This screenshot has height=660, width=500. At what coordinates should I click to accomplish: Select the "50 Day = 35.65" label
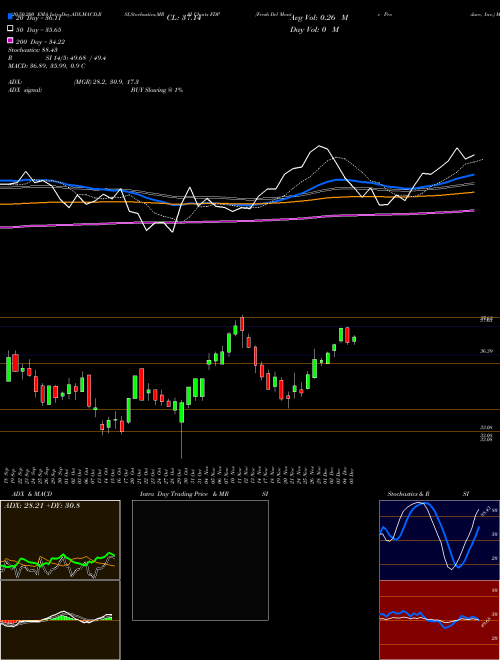pyautogui.click(x=39, y=30)
